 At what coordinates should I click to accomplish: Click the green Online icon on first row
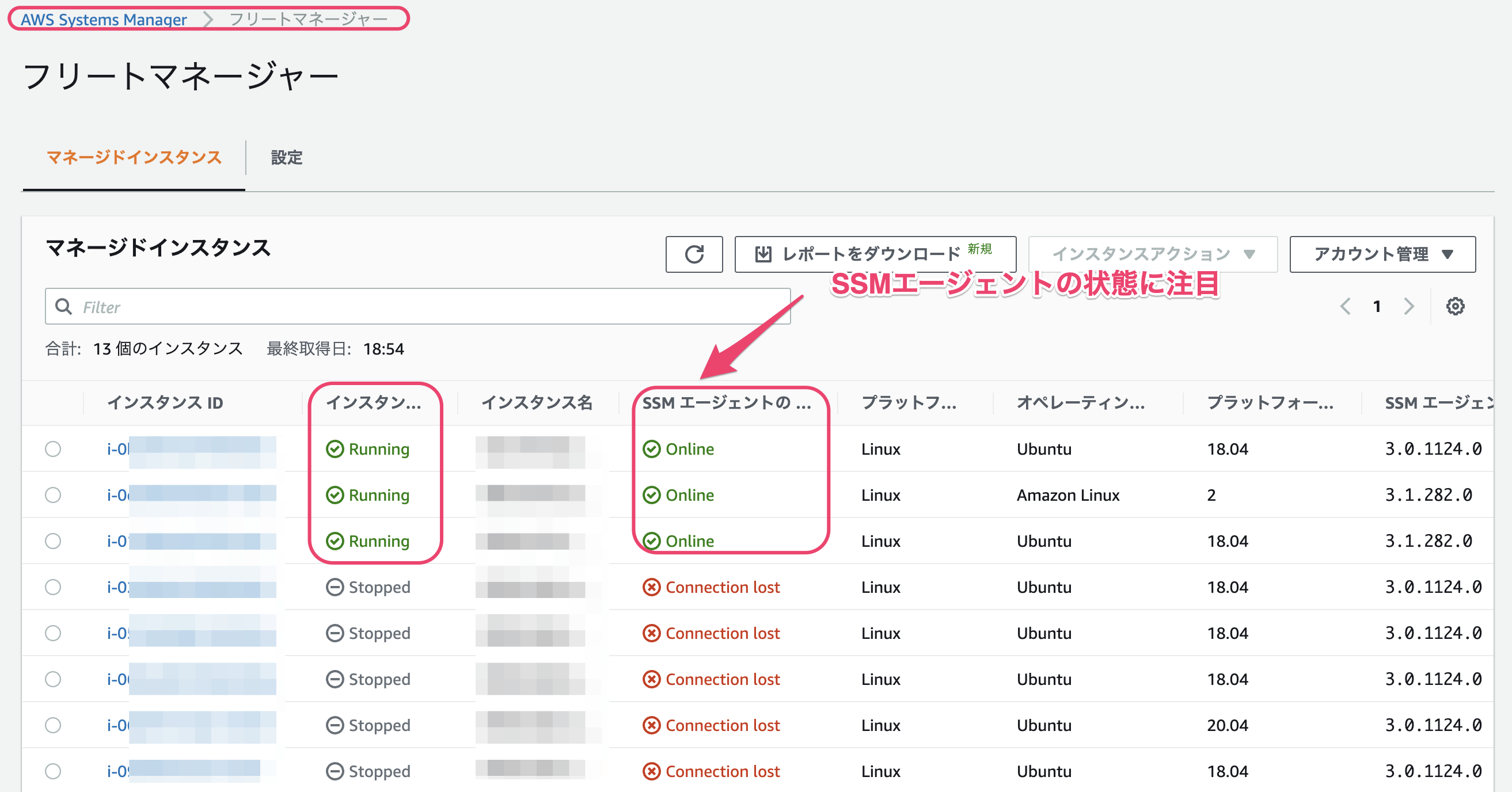click(652, 449)
